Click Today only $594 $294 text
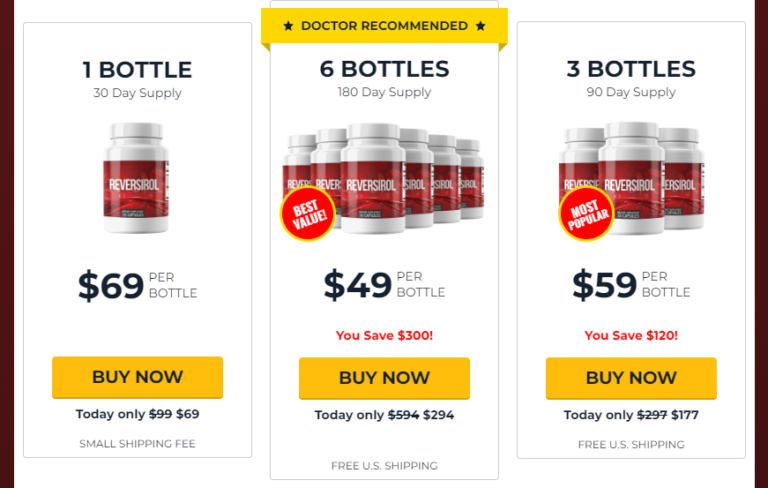This screenshot has width=768, height=488. (x=384, y=415)
